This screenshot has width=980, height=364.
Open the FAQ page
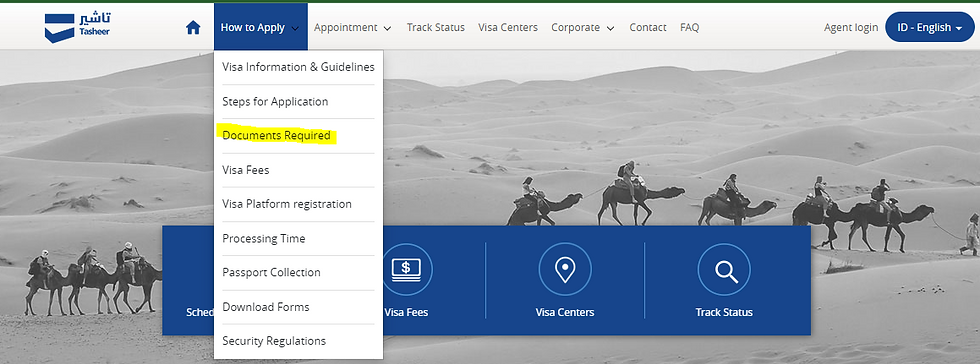pyautogui.click(x=689, y=28)
